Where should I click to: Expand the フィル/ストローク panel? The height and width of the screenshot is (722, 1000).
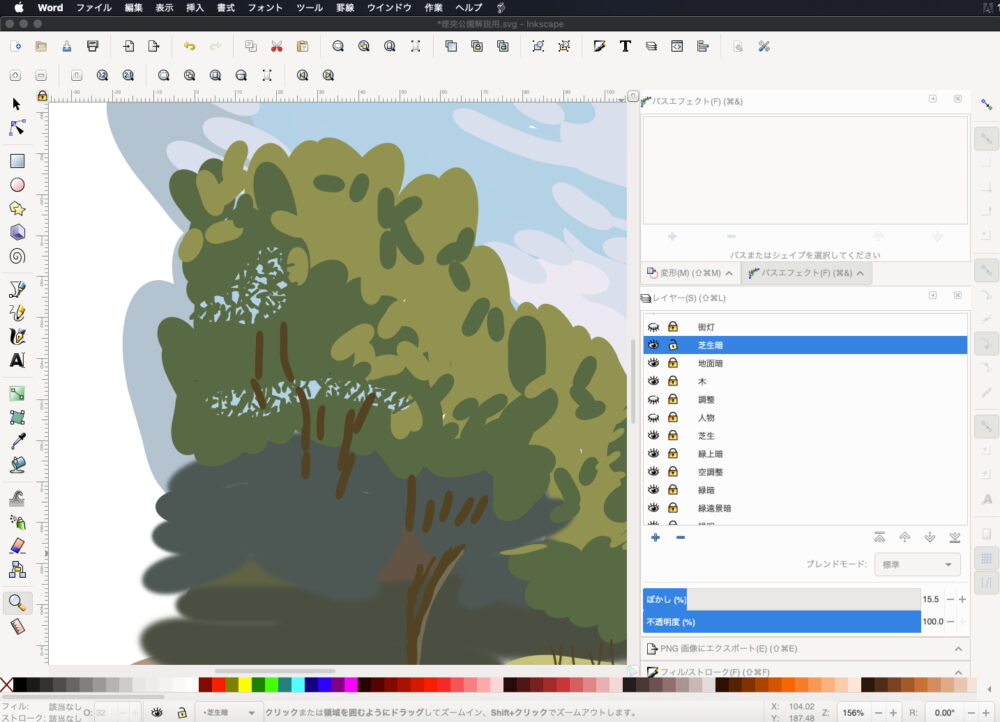[x=805, y=672]
